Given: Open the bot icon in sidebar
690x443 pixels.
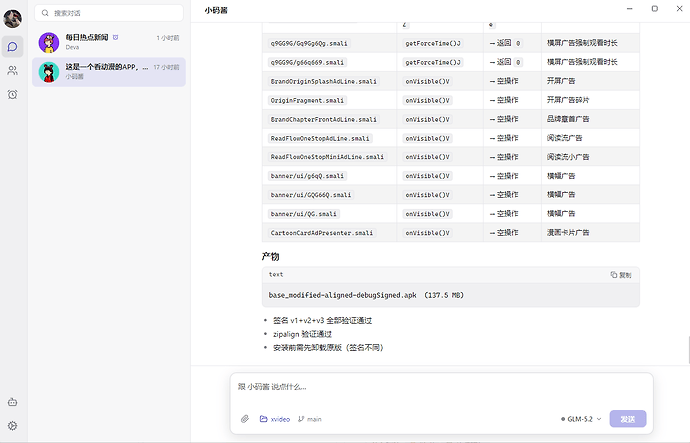Looking at the screenshot, I should 12,402.
